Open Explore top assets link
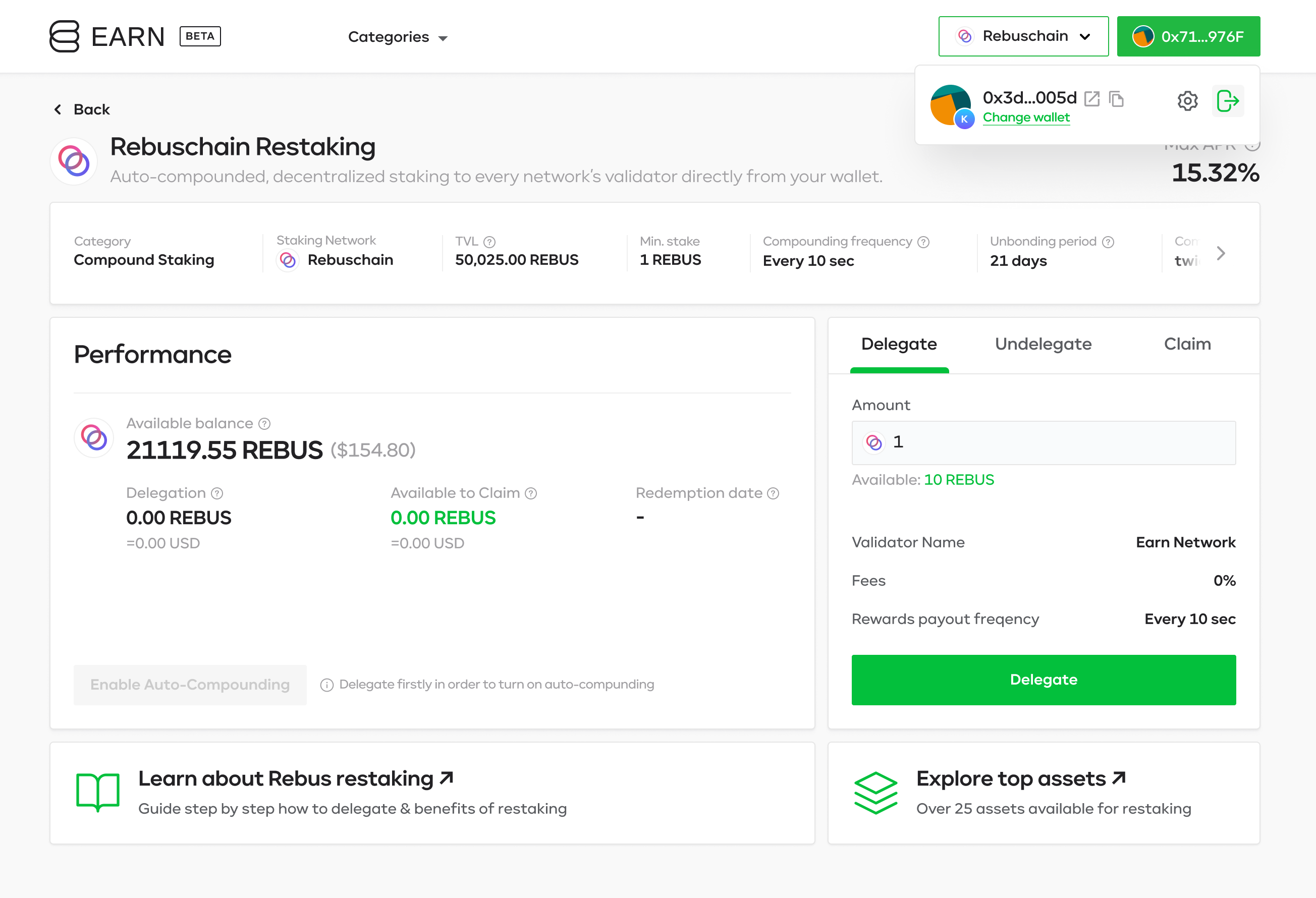Viewport: 1316px width, 898px height. tap(1020, 778)
